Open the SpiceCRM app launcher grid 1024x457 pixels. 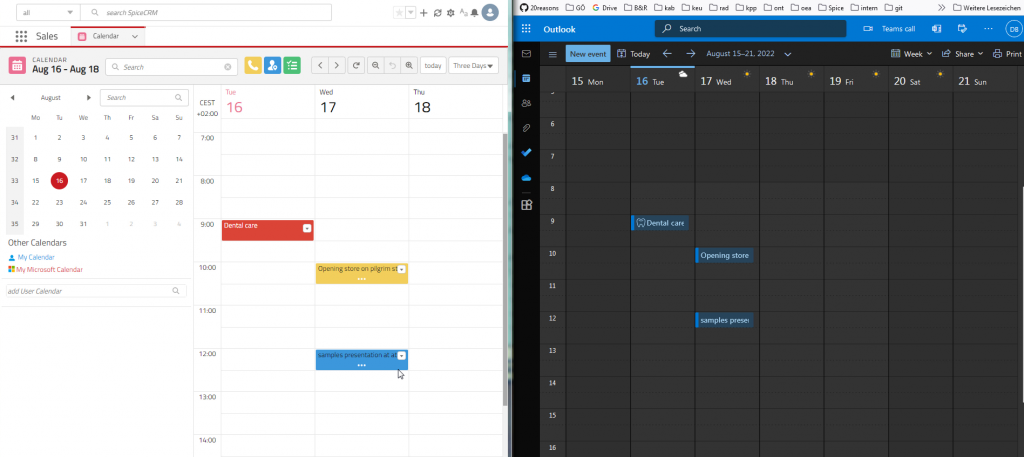pyautogui.click(x=21, y=37)
